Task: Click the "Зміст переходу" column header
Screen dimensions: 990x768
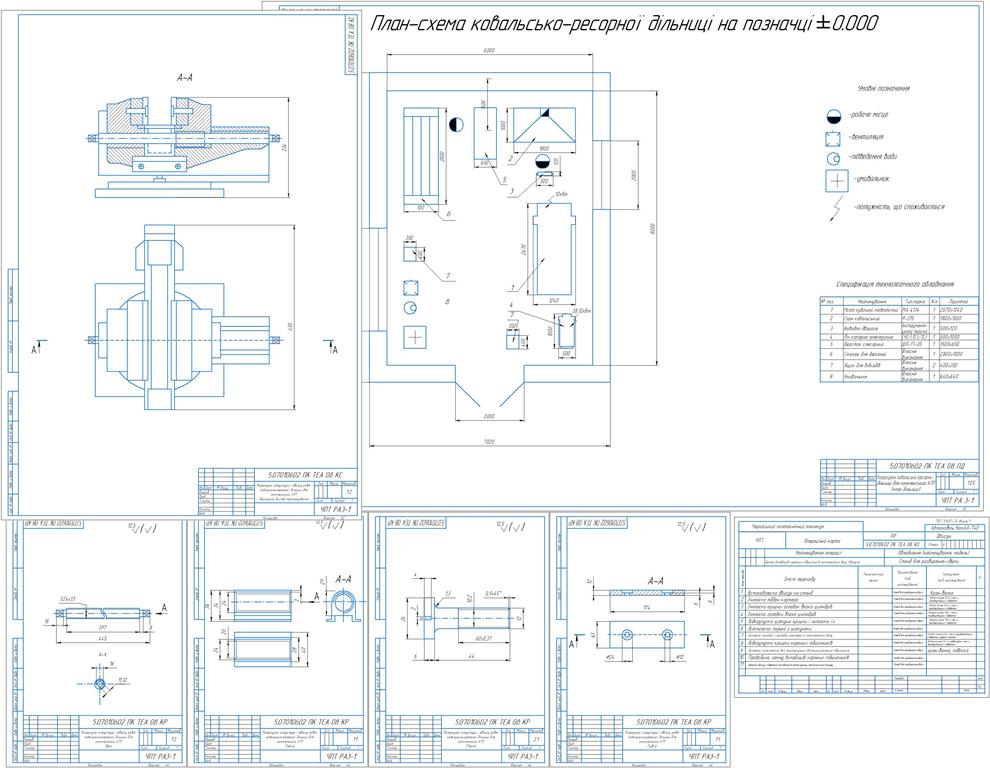Action: click(x=801, y=579)
